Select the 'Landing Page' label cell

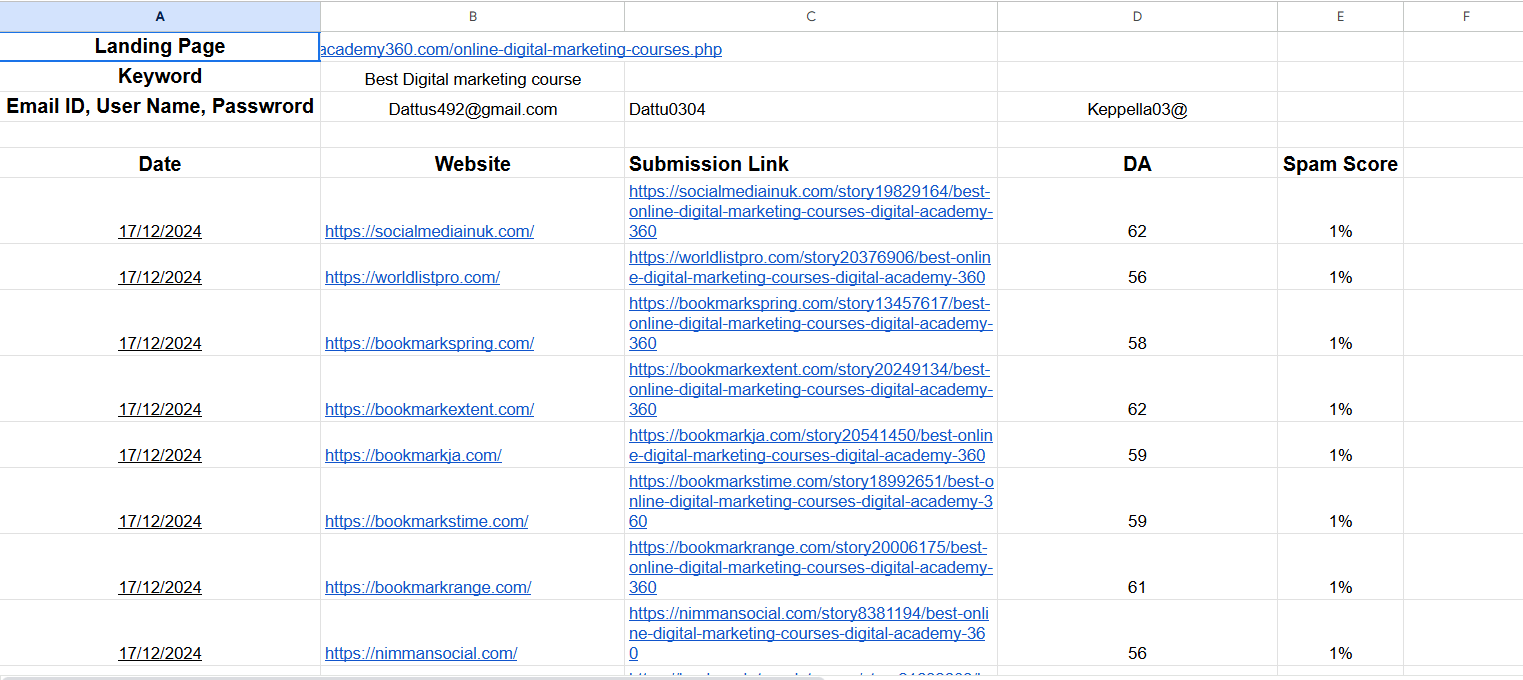tap(160, 47)
